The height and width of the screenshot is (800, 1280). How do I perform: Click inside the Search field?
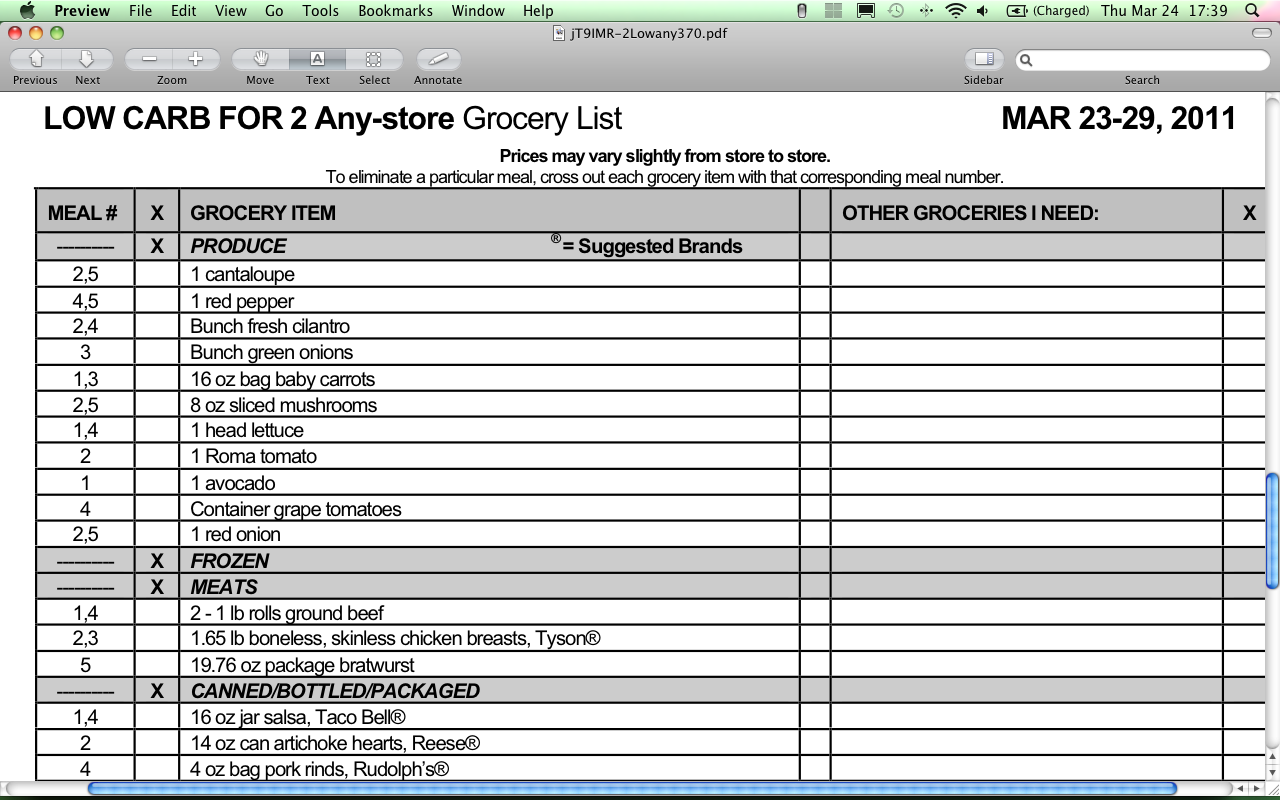coord(1140,60)
